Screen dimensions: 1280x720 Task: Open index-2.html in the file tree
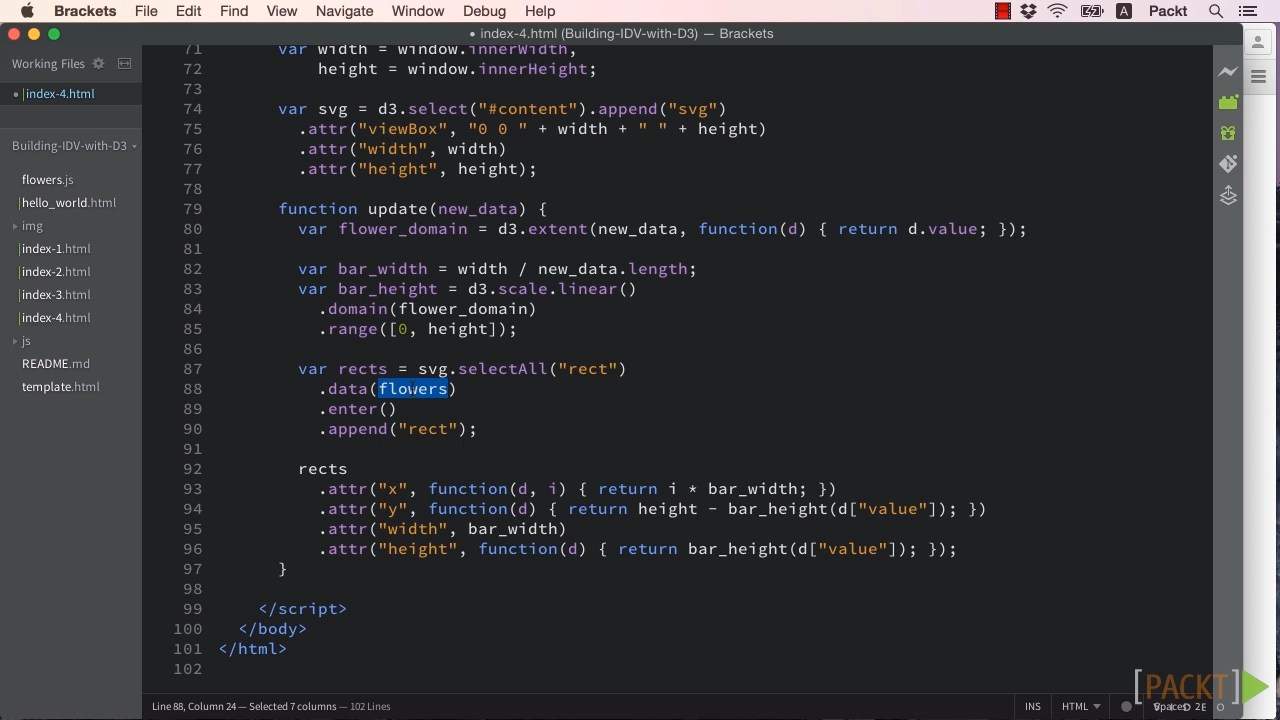[56, 272]
